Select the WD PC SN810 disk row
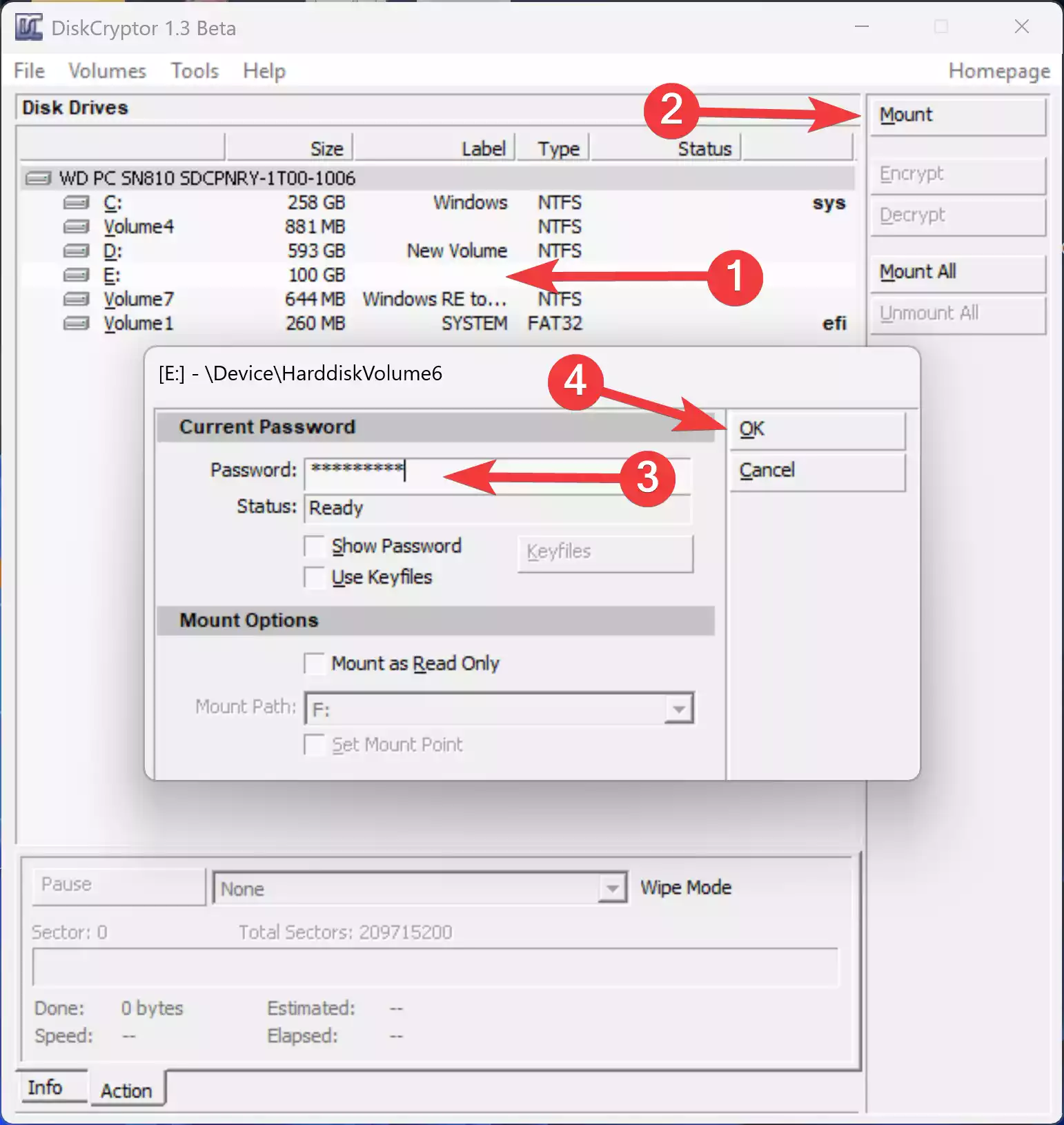Image resolution: width=1064 pixels, height=1125 pixels. click(x=438, y=179)
